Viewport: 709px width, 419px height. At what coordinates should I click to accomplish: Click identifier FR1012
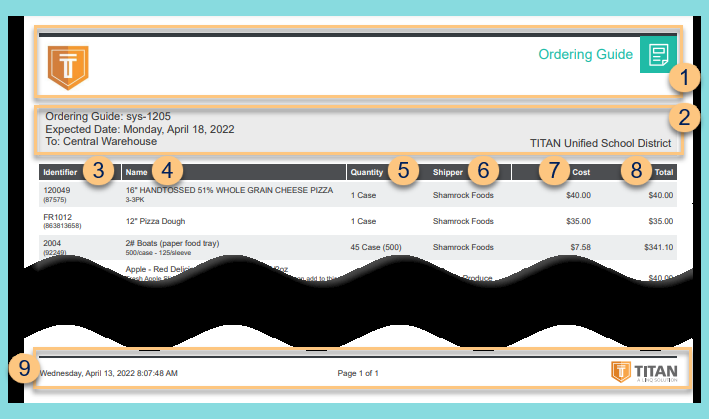57,217
